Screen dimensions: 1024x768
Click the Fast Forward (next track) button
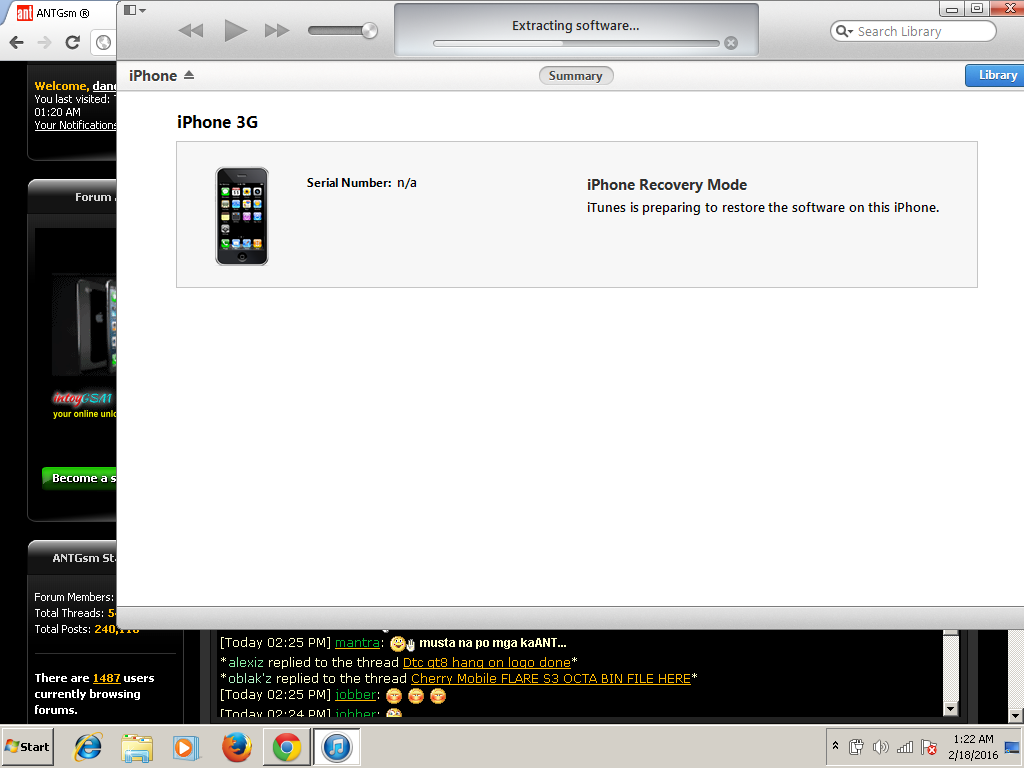(x=277, y=31)
